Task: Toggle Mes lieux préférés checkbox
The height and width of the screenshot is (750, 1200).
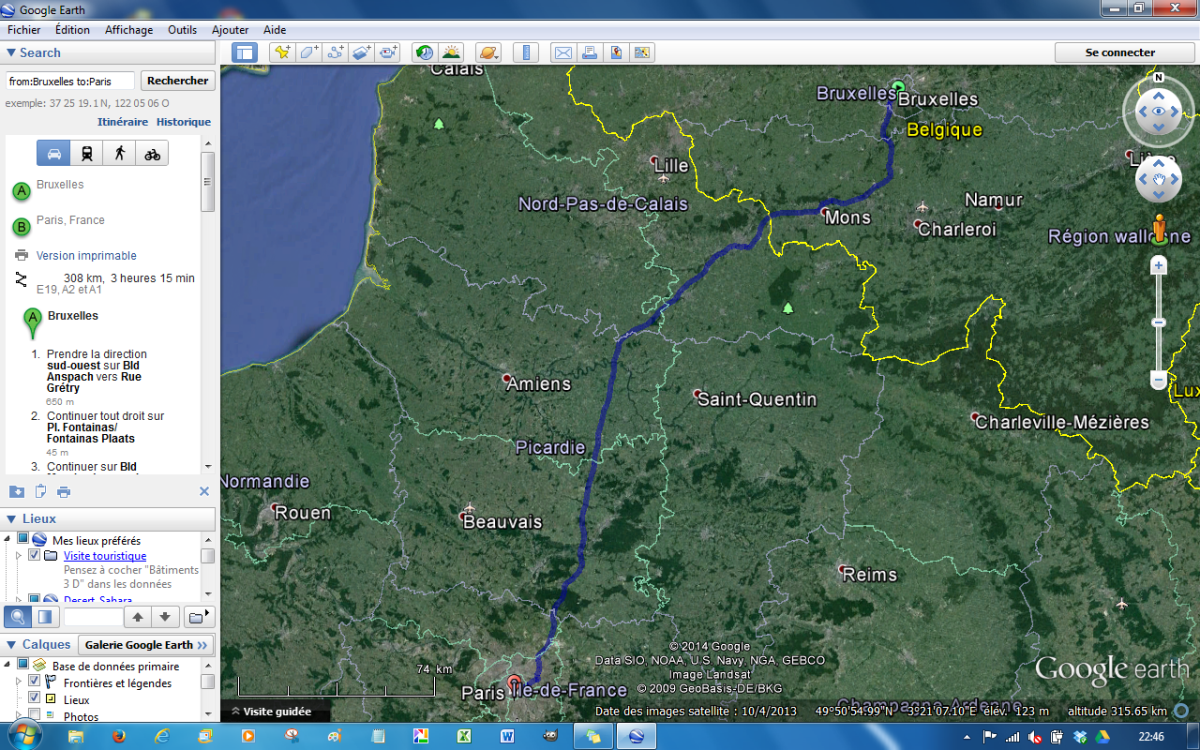Action: click(x=23, y=539)
